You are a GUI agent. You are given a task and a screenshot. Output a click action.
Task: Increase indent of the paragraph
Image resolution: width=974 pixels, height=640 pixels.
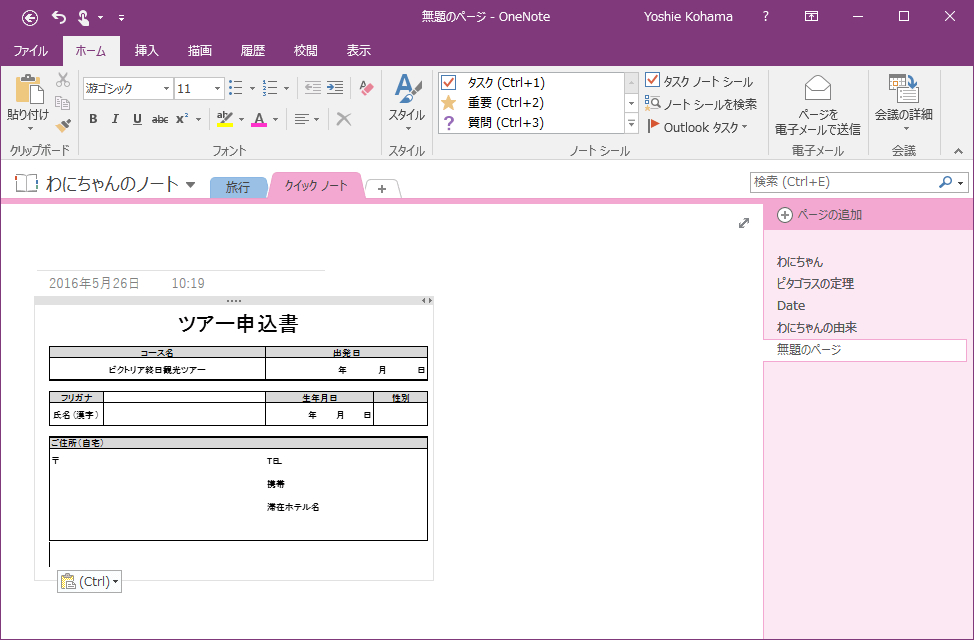(335, 88)
